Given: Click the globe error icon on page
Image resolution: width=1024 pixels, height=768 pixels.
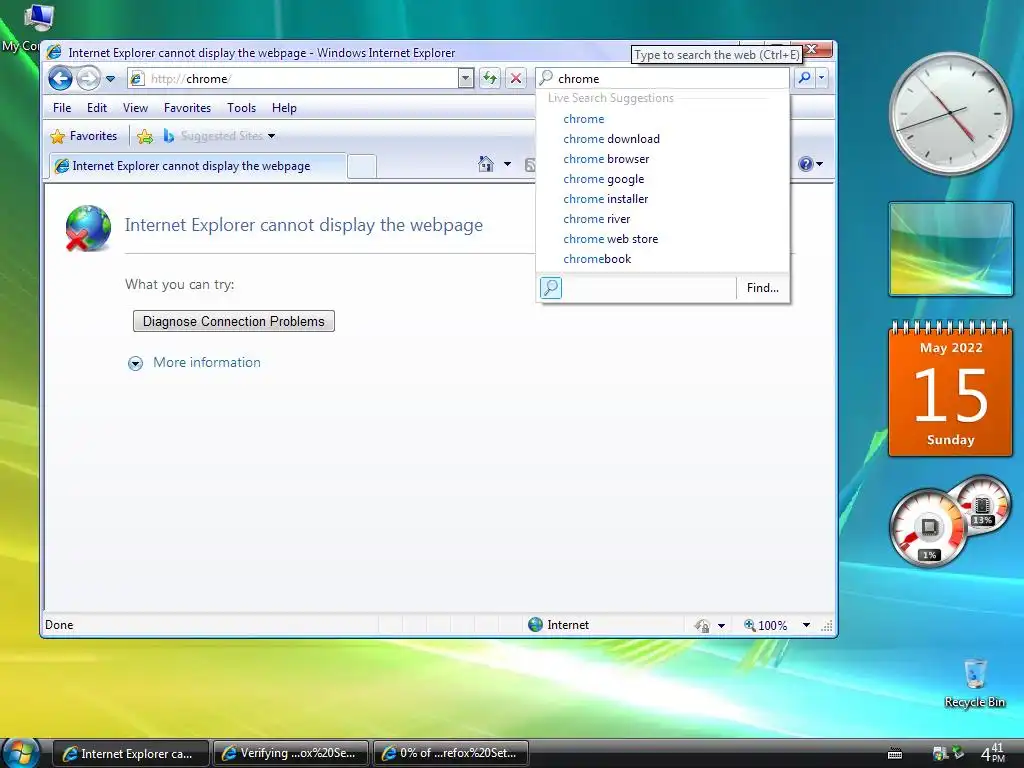Looking at the screenshot, I should coord(88,228).
